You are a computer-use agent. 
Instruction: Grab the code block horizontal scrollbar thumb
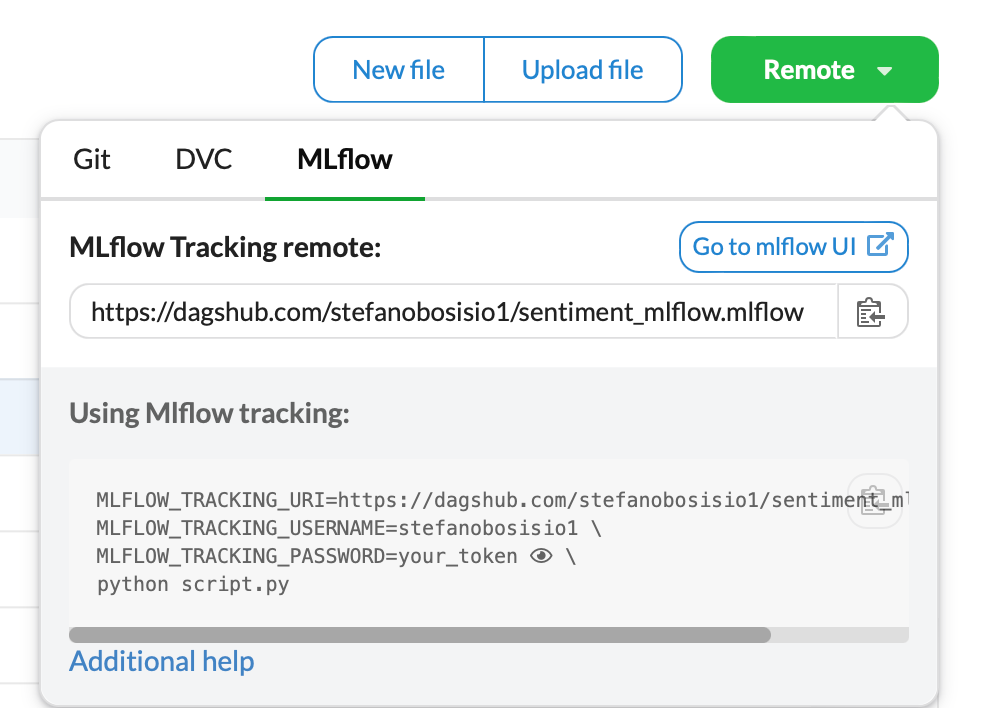pos(420,635)
